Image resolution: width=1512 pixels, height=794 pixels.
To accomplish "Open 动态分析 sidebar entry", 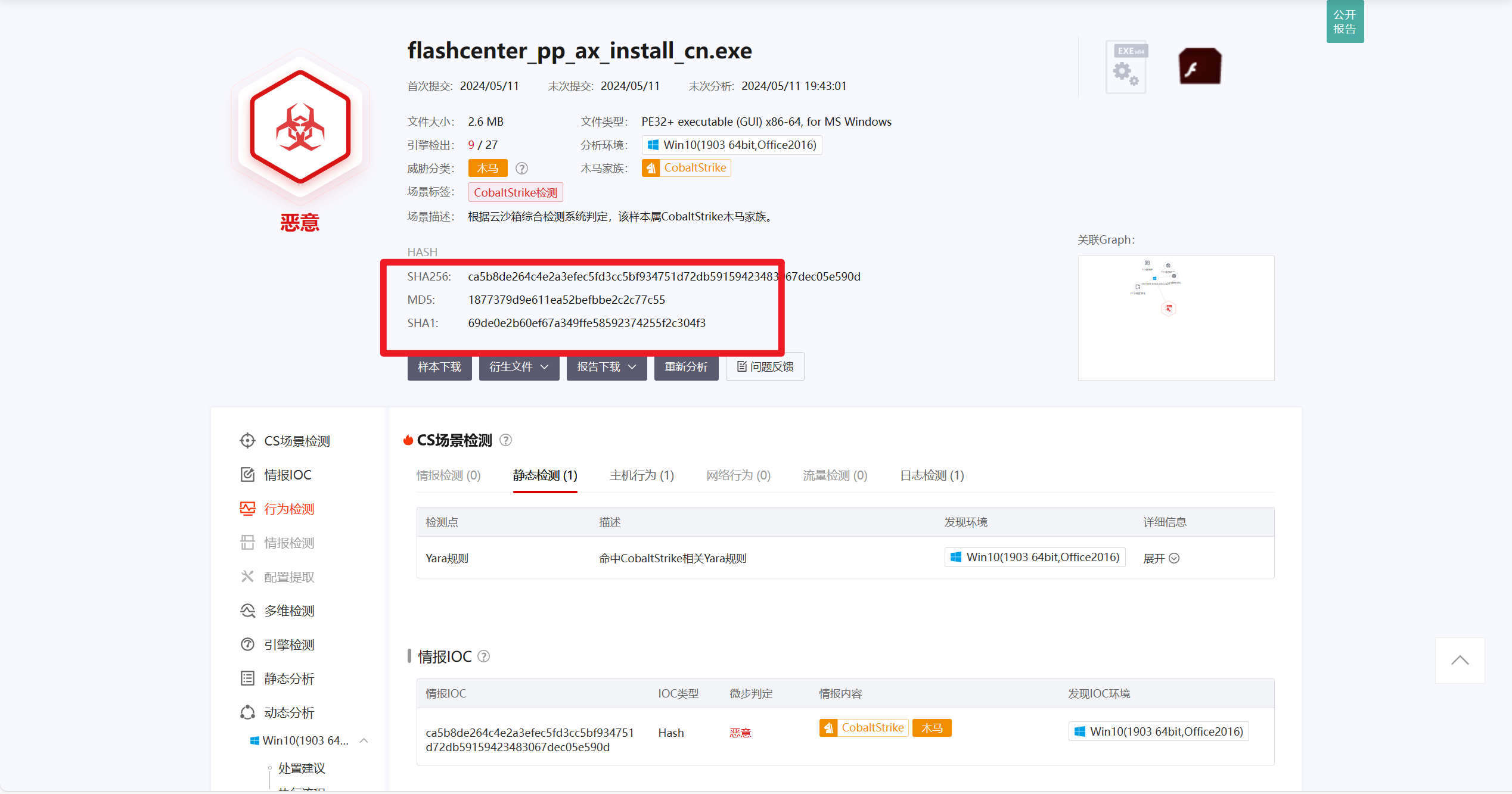I will pos(288,712).
